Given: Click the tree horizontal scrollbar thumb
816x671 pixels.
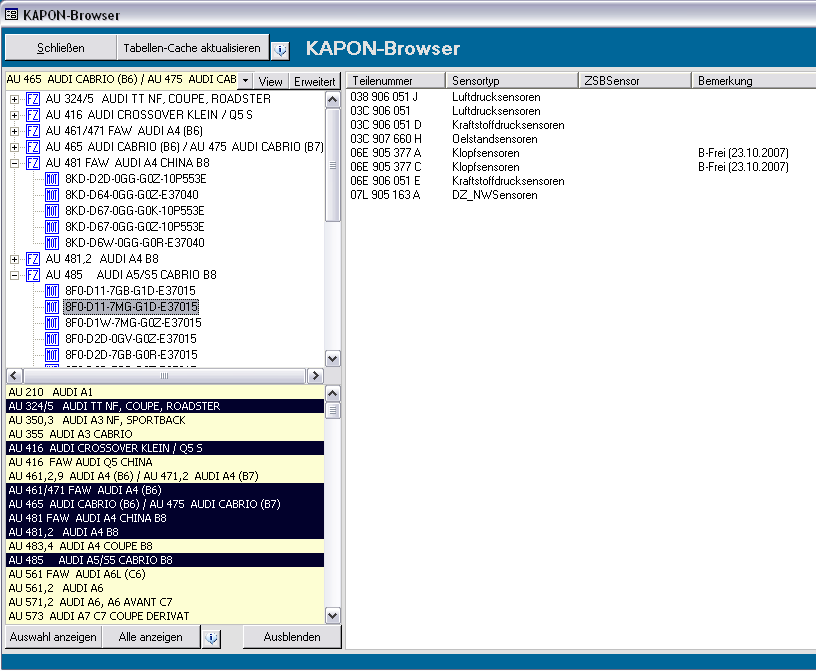Looking at the screenshot, I should pos(164,376).
